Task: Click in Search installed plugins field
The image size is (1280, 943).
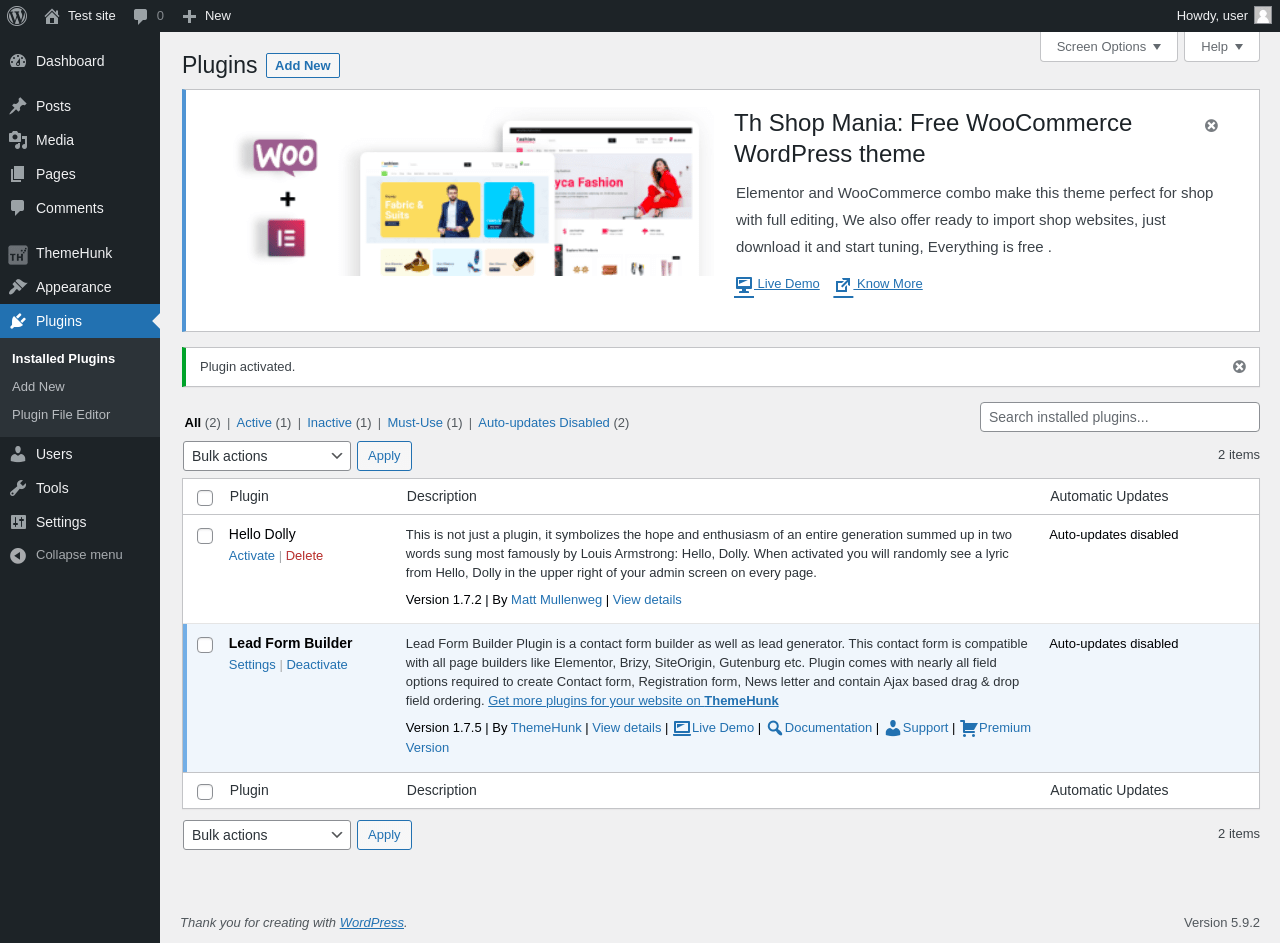Action: (1120, 417)
